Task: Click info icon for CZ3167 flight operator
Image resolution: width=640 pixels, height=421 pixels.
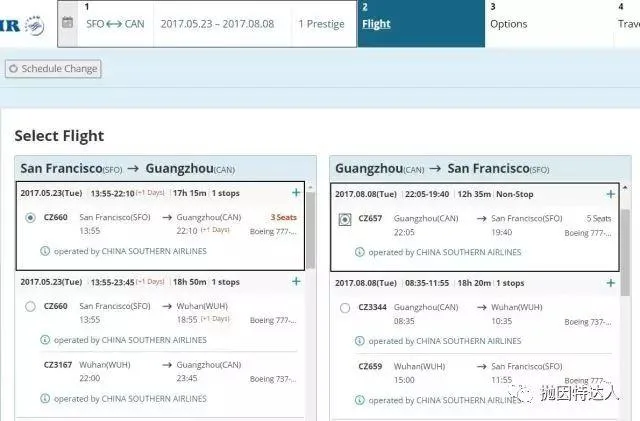Action: [x=45, y=398]
